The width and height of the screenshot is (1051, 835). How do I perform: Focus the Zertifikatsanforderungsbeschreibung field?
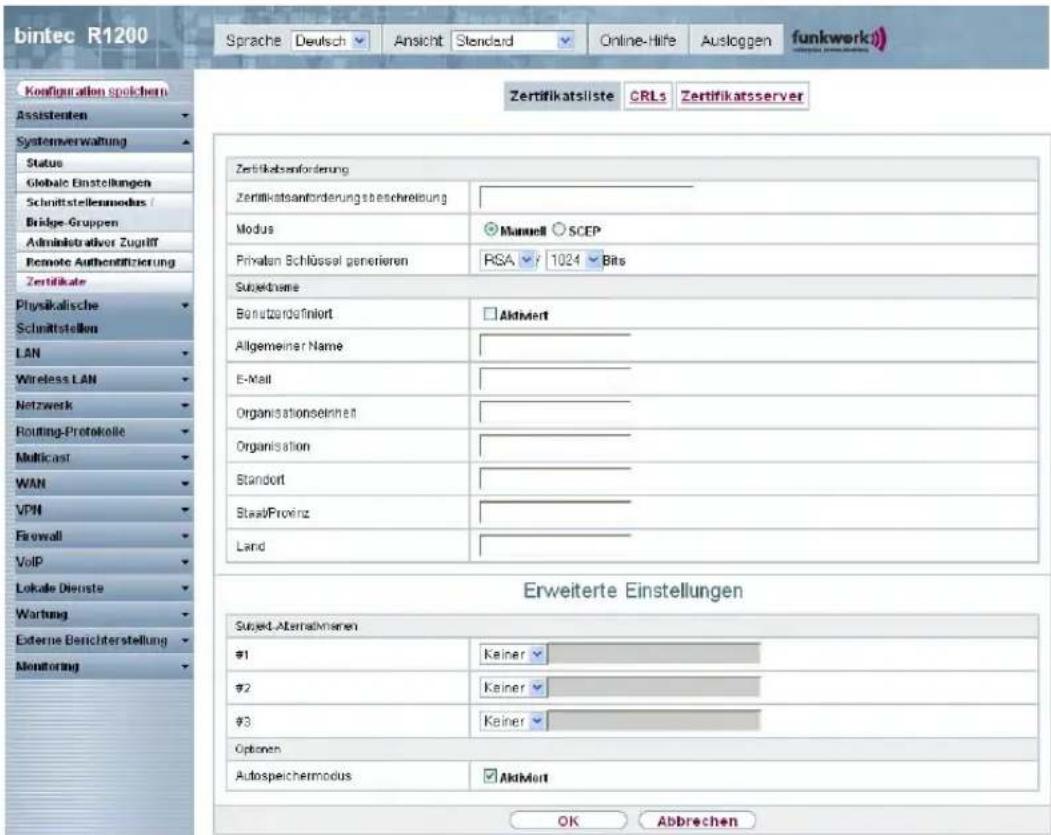click(586, 197)
